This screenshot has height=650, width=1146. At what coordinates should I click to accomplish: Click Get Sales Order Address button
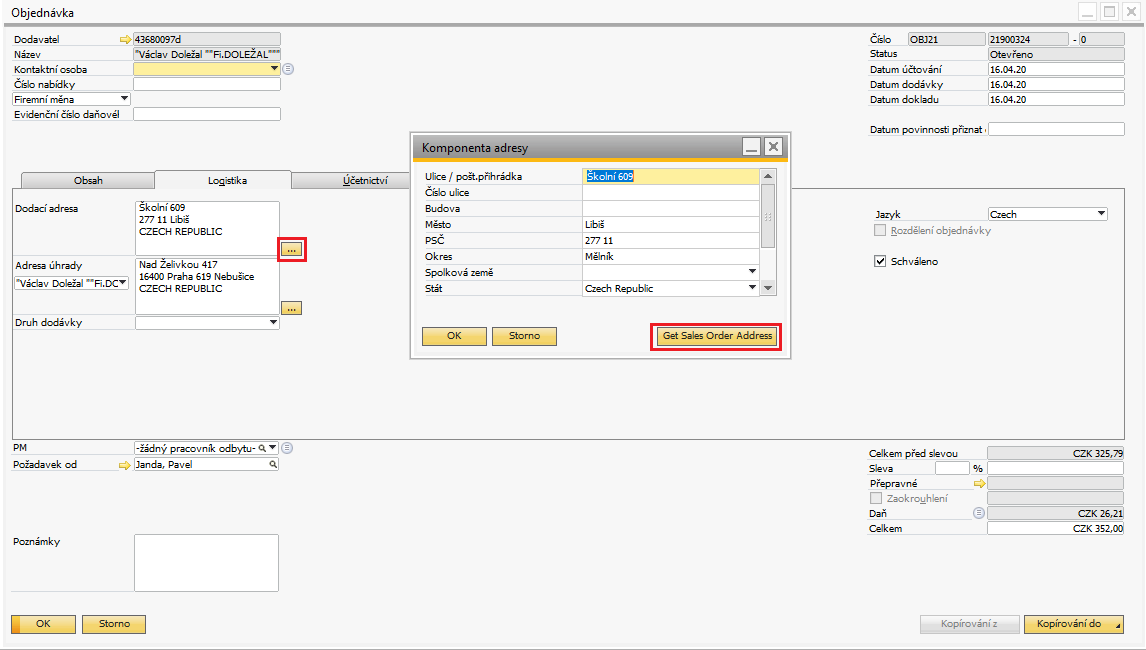point(717,336)
